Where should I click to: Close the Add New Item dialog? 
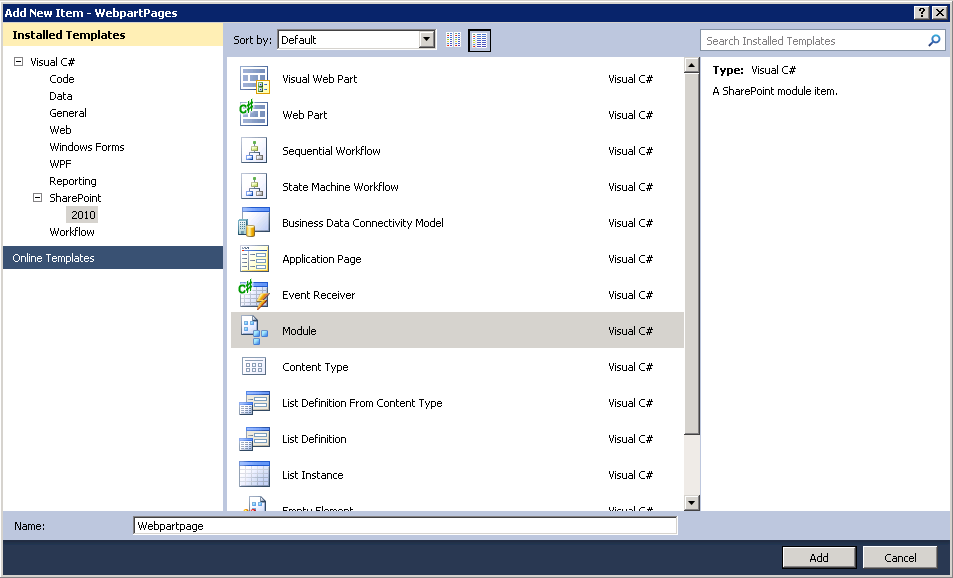coord(940,13)
